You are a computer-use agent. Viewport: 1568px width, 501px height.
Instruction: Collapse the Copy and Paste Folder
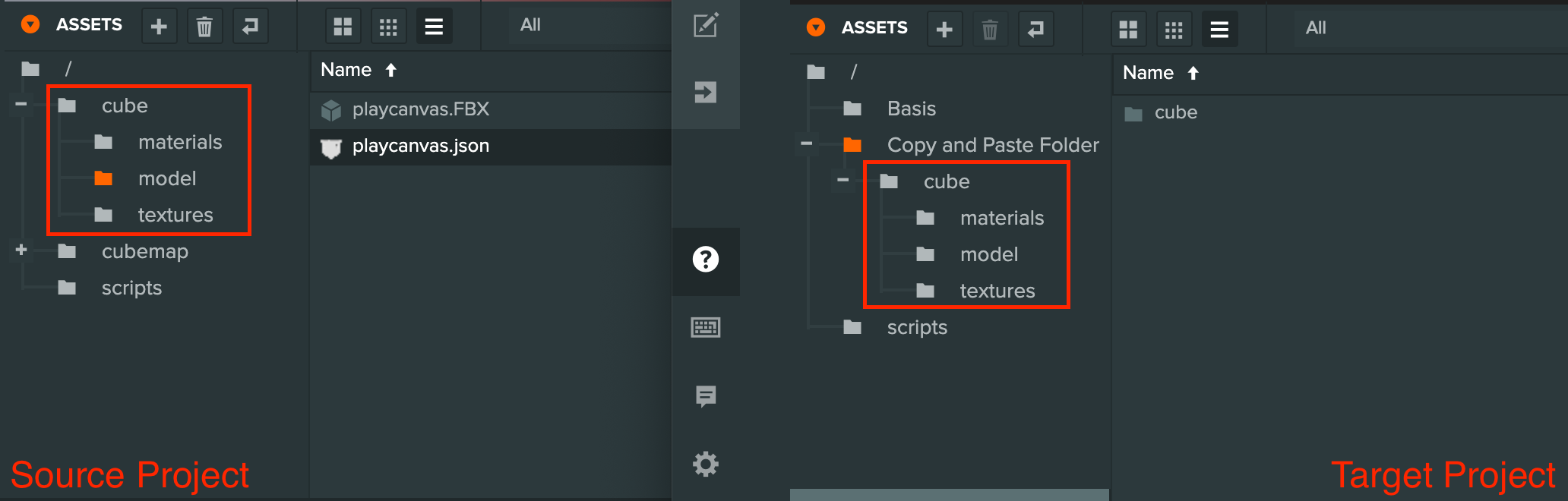807,143
